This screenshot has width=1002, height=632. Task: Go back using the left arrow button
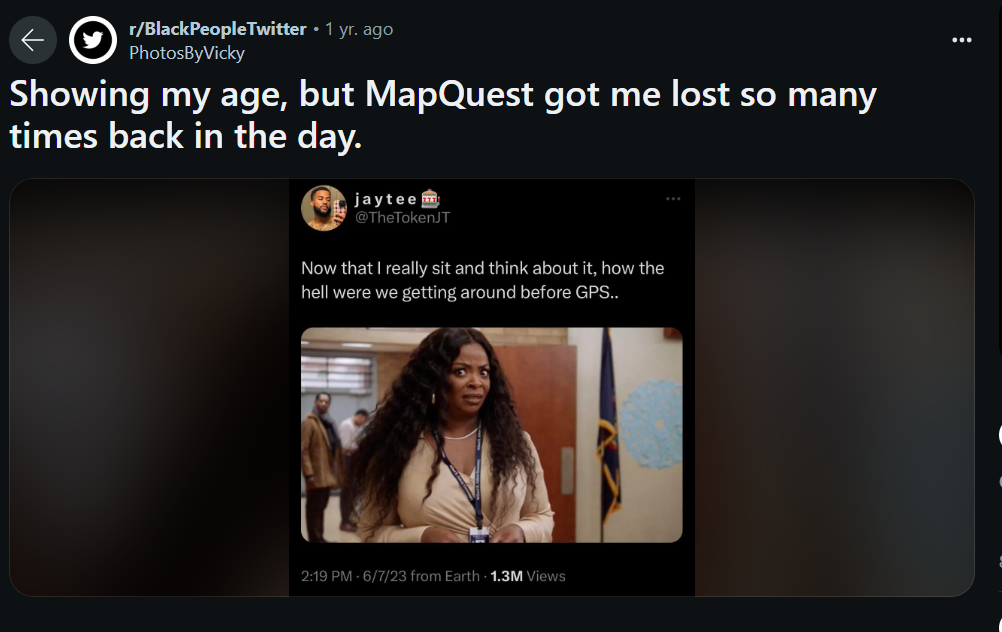pos(33,40)
